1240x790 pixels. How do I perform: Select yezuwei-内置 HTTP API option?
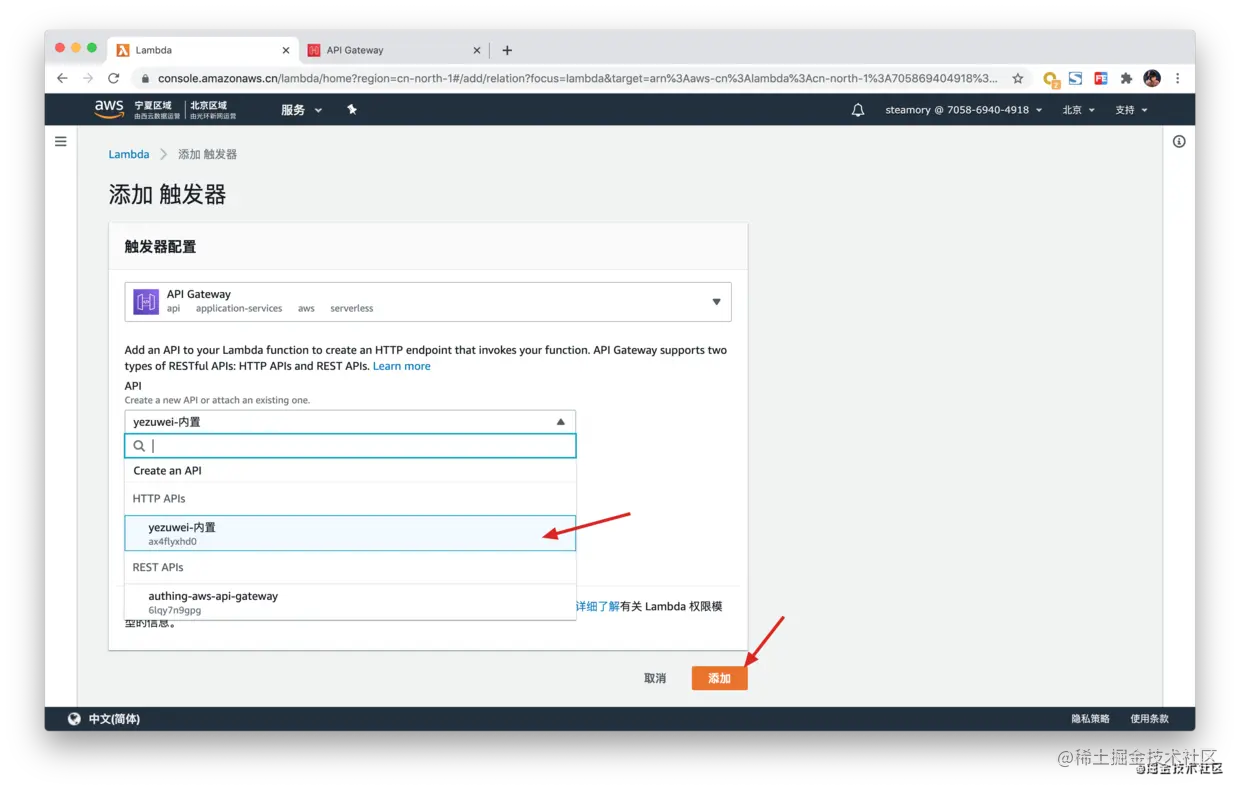click(350, 533)
